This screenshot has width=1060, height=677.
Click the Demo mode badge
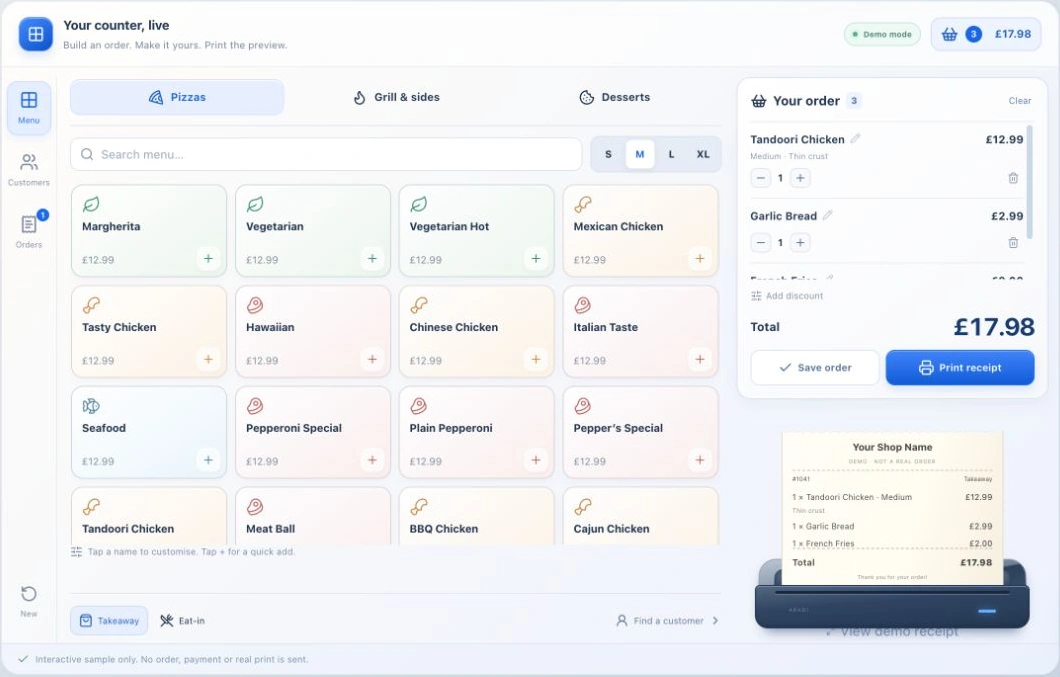point(882,34)
